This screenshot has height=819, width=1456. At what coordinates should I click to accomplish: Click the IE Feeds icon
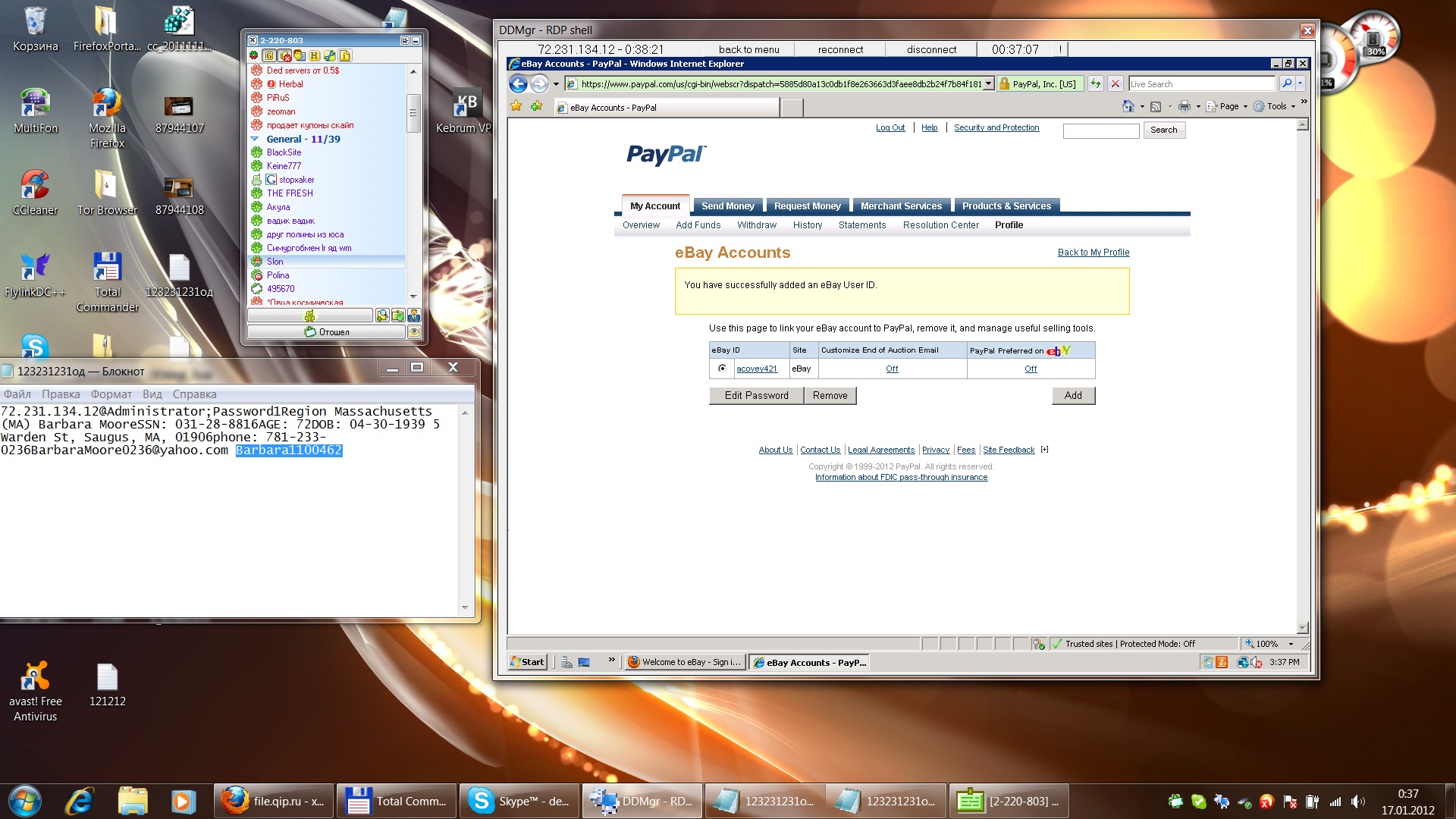click(x=1156, y=106)
